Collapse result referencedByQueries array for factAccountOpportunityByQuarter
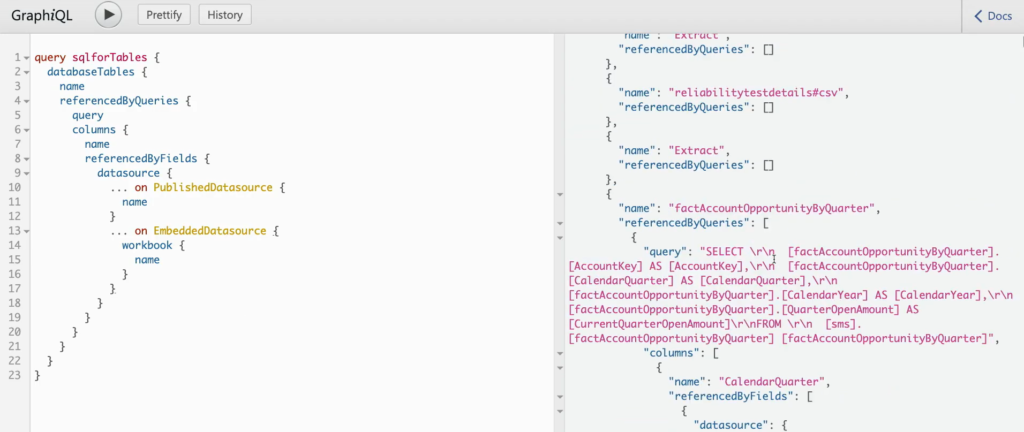 coord(560,223)
